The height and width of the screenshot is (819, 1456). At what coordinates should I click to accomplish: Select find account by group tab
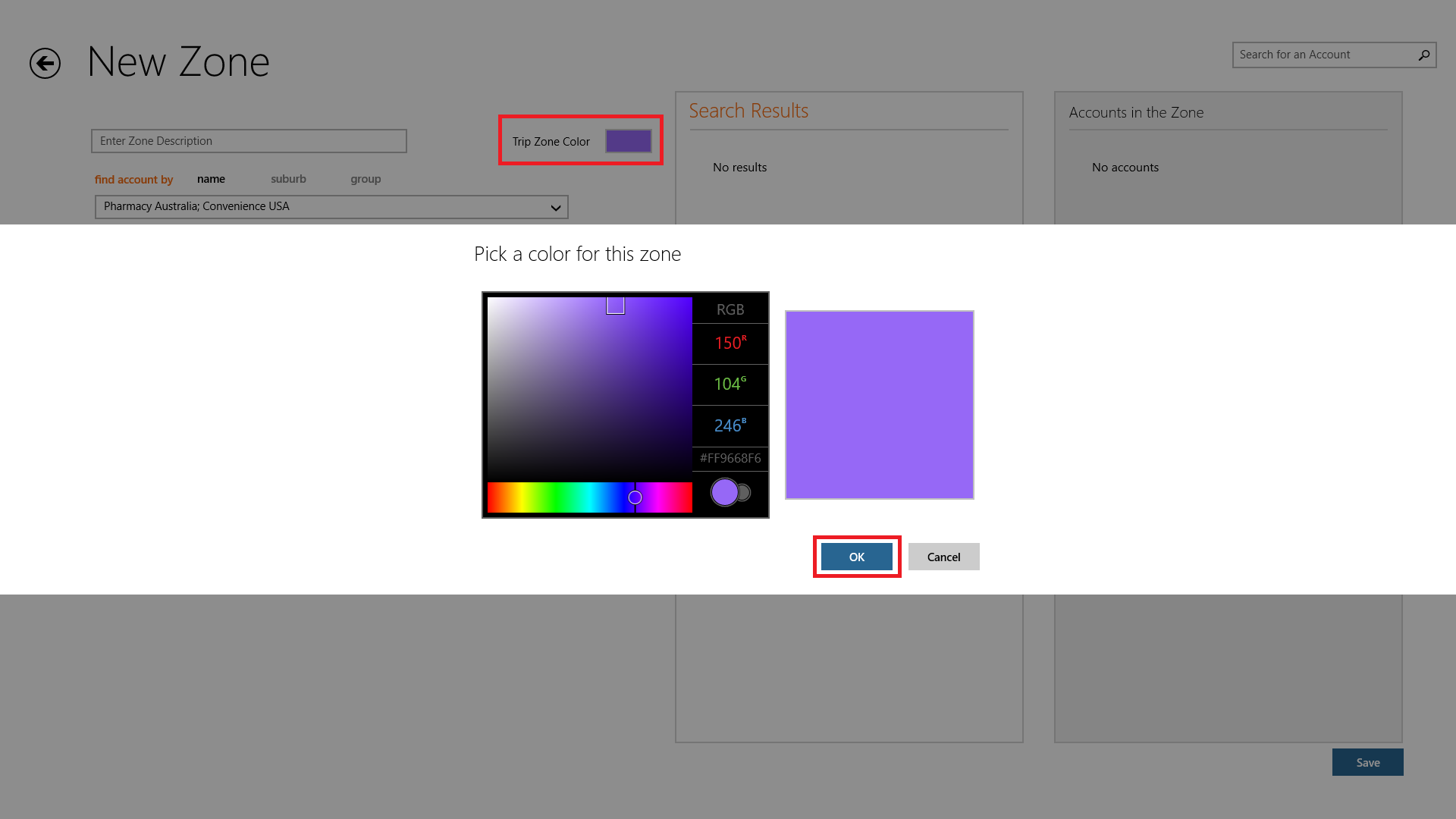click(366, 179)
